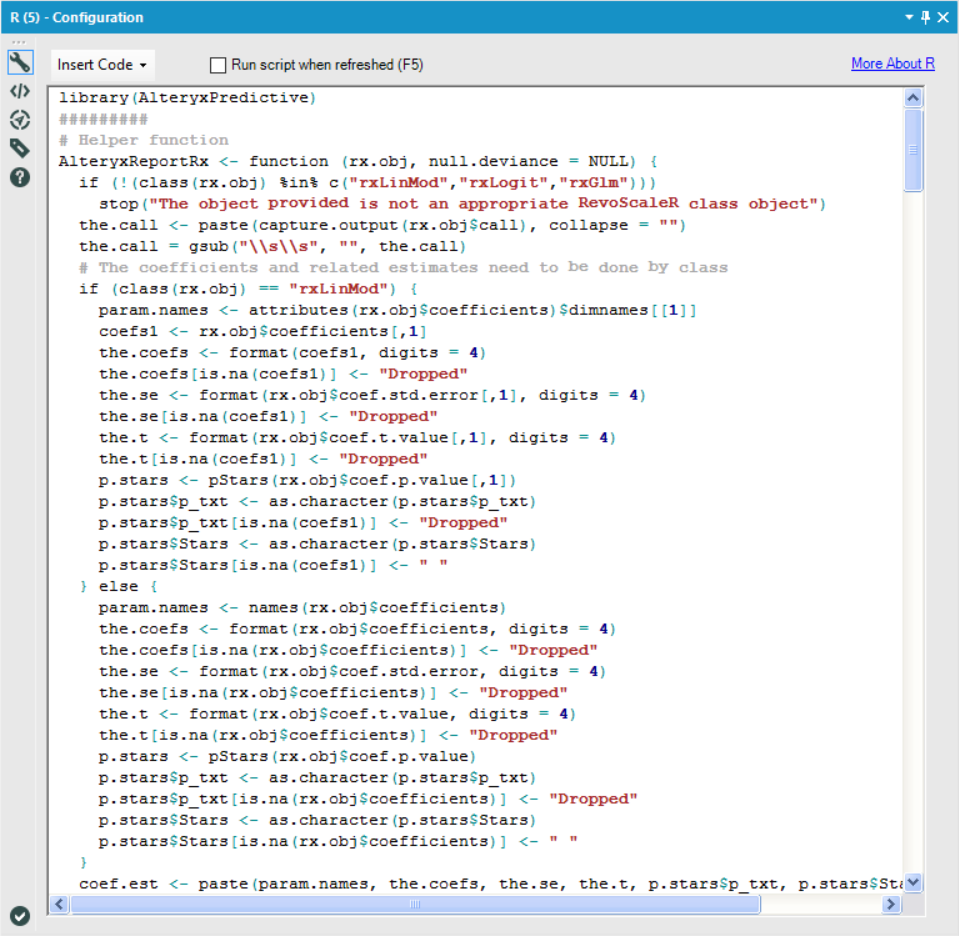The image size is (959, 936).
Task: Open the More About R link
Action: pyautogui.click(x=892, y=64)
